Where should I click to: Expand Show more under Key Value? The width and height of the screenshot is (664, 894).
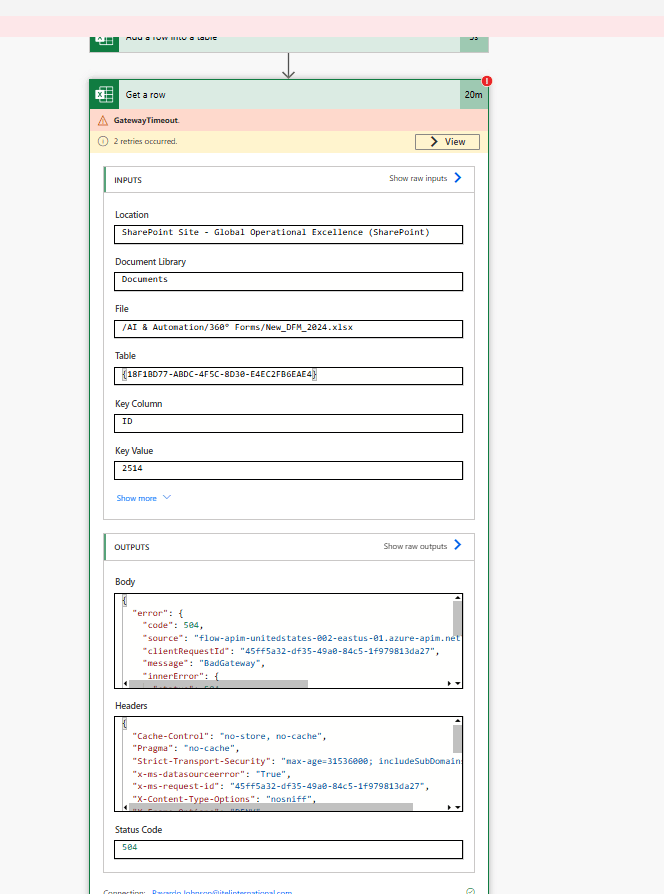tap(144, 498)
